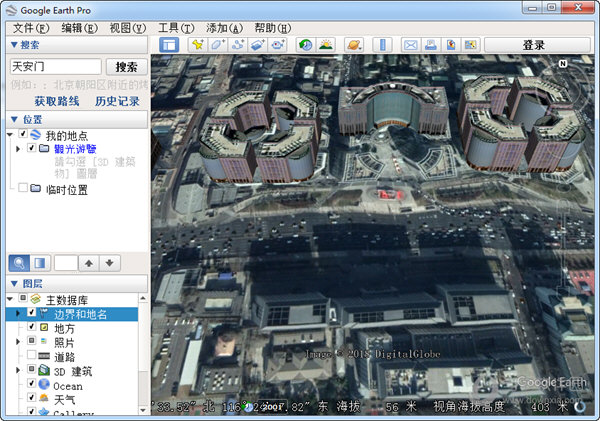The width and height of the screenshot is (600, 421).
Task: Open the 编辑(E) menu
Action: [x=80, y=28]
